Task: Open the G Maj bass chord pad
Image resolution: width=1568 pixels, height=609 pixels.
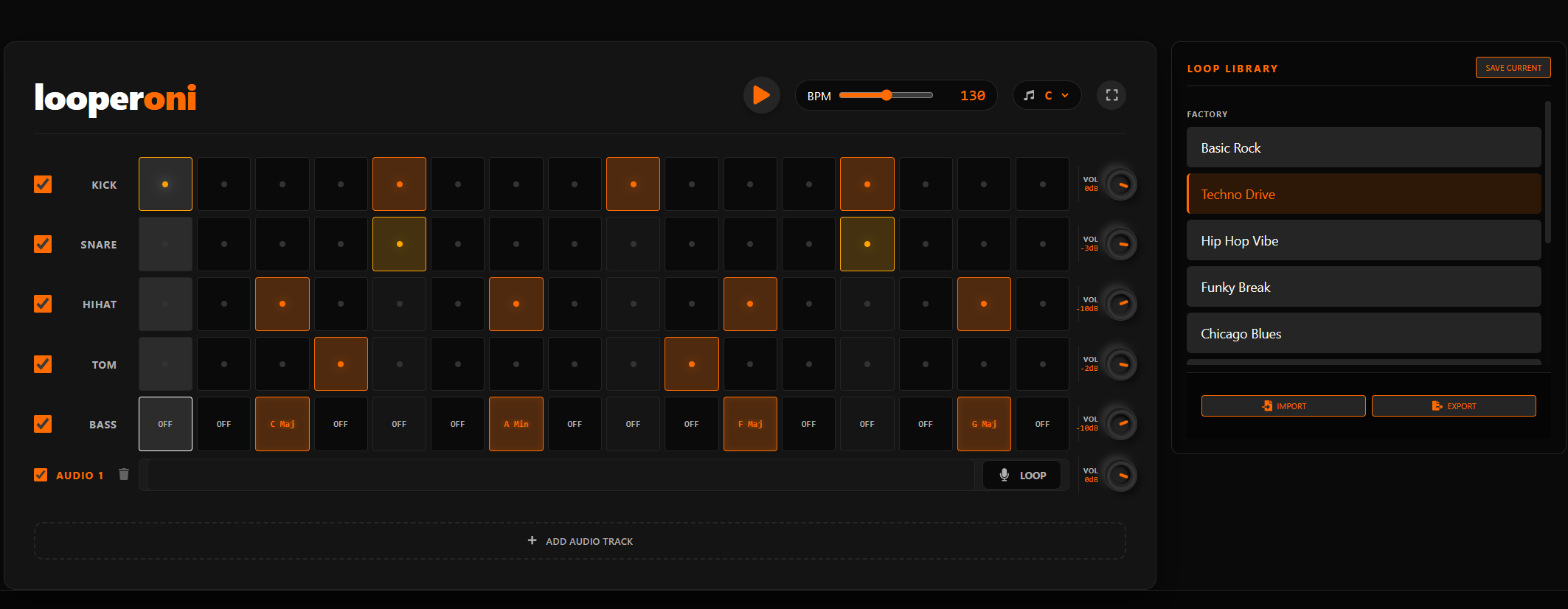Action: pyautogui.click(x=984, y=424)
